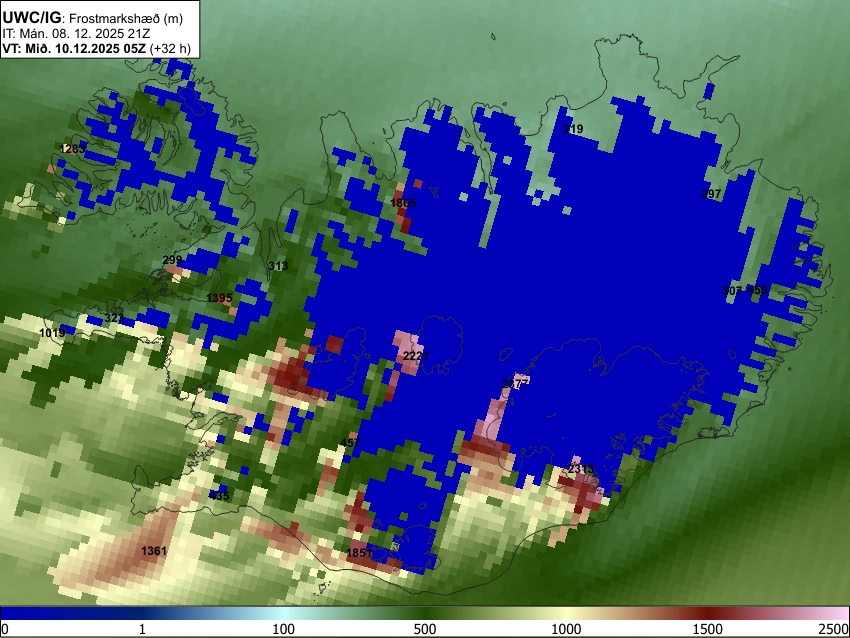Screen dimensions: 850x638
Task: Click the map value label 1851
Action: point(359,553)
